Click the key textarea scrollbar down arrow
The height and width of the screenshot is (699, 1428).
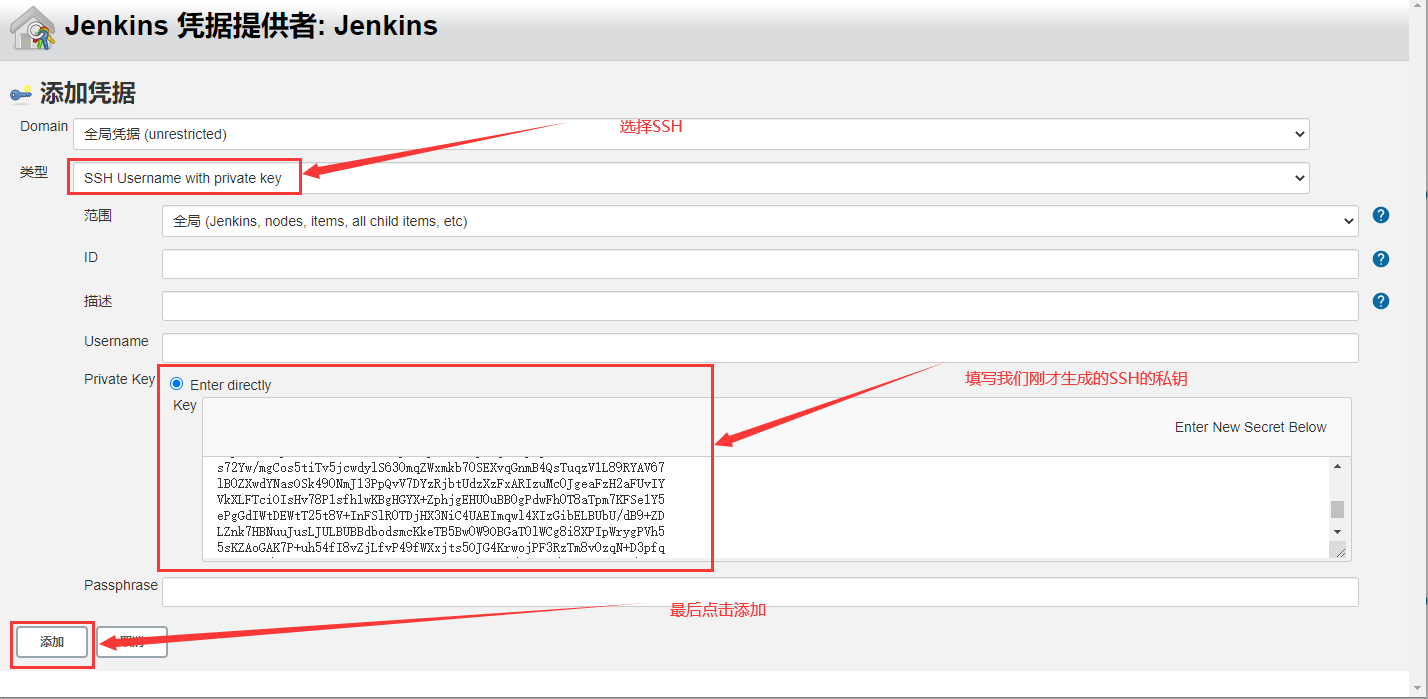pos(1338,531)
